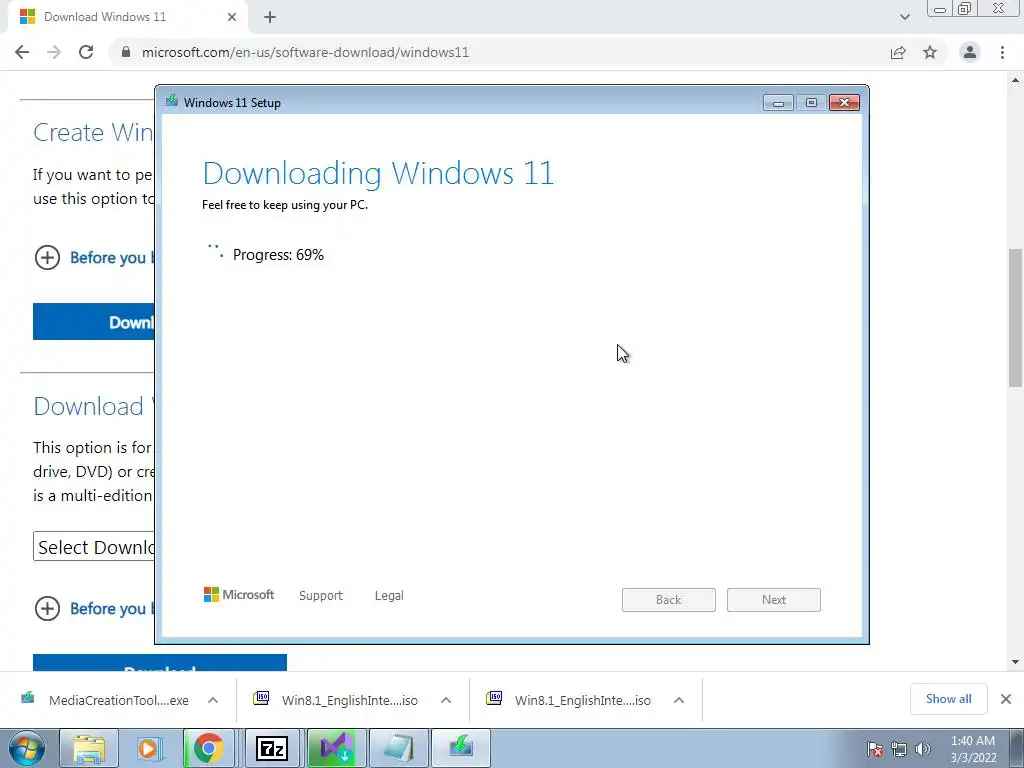Click the bottom blue Download button

click(x=160, y=662)
